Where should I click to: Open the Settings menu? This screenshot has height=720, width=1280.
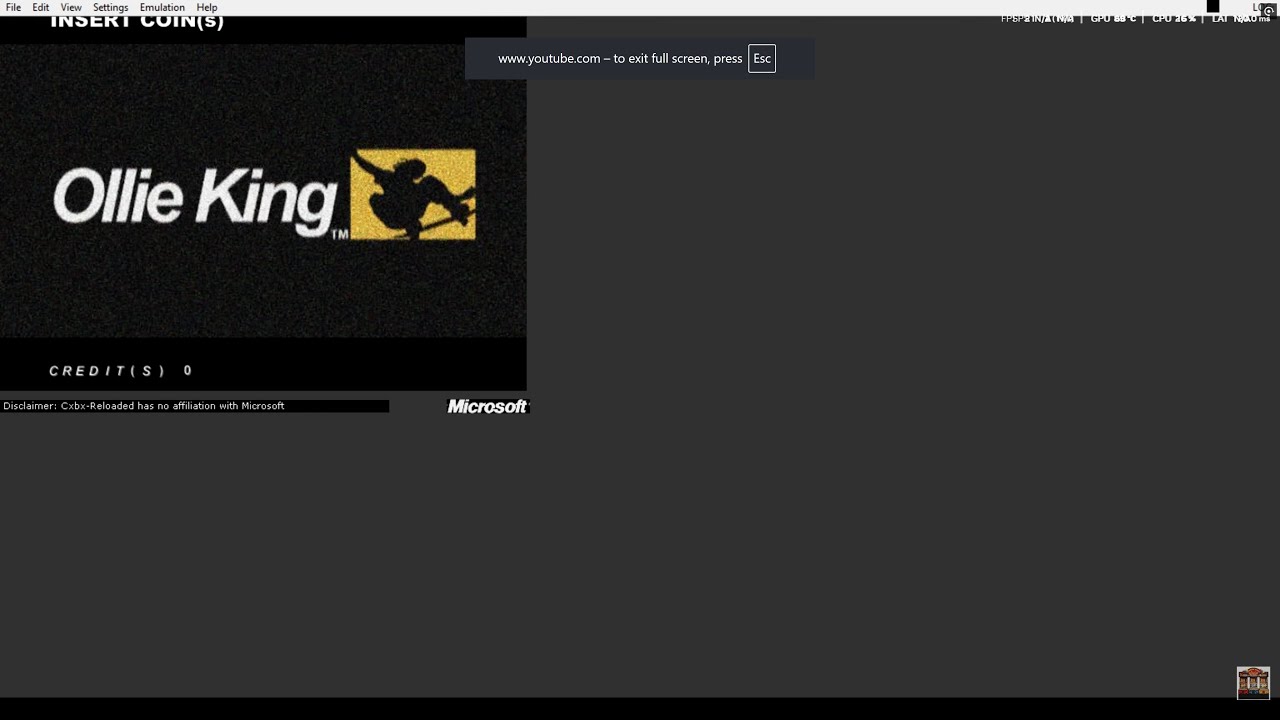(x=110, y=7)
